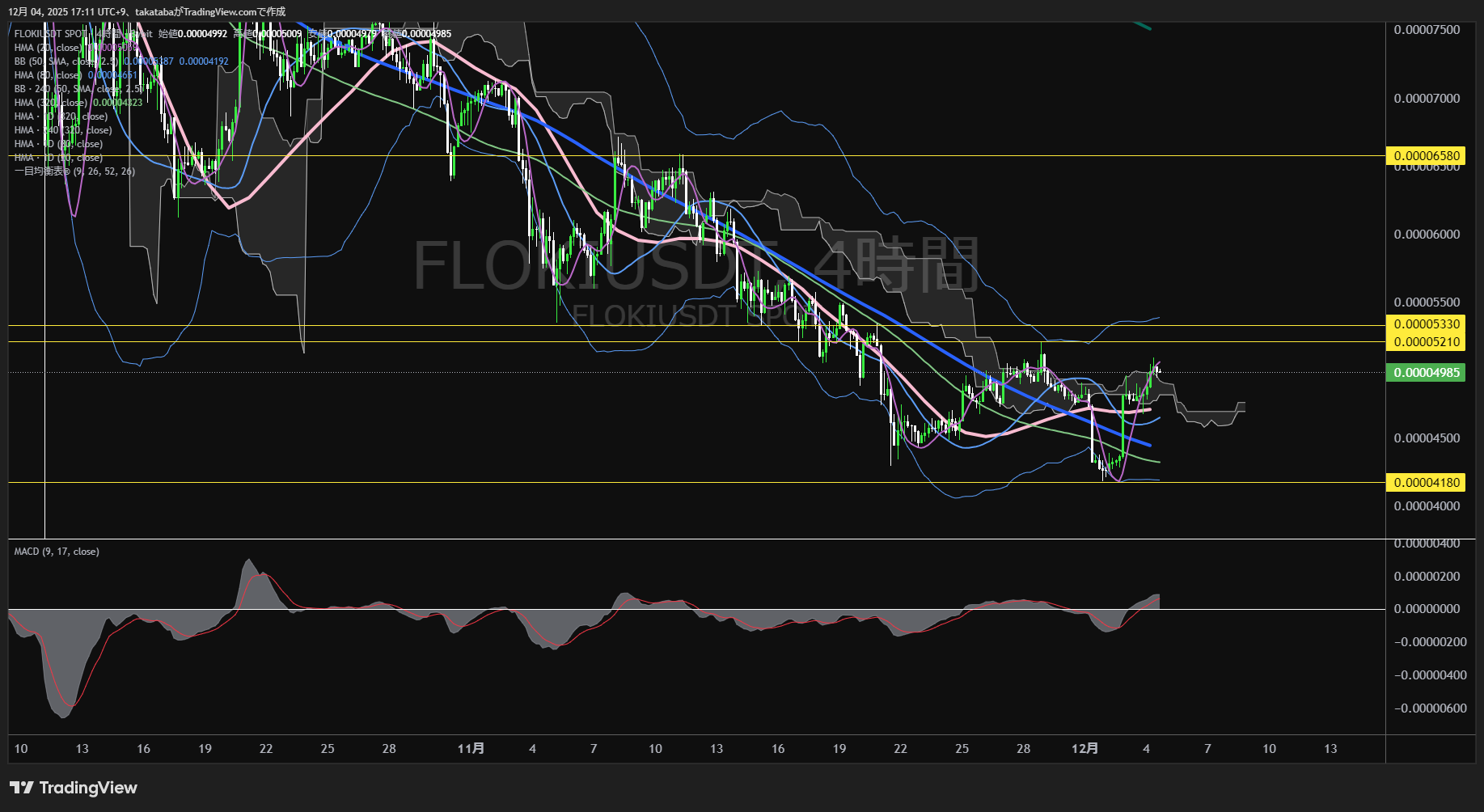Click the MACD (9, 17, close) pane label

click(57, 552)
